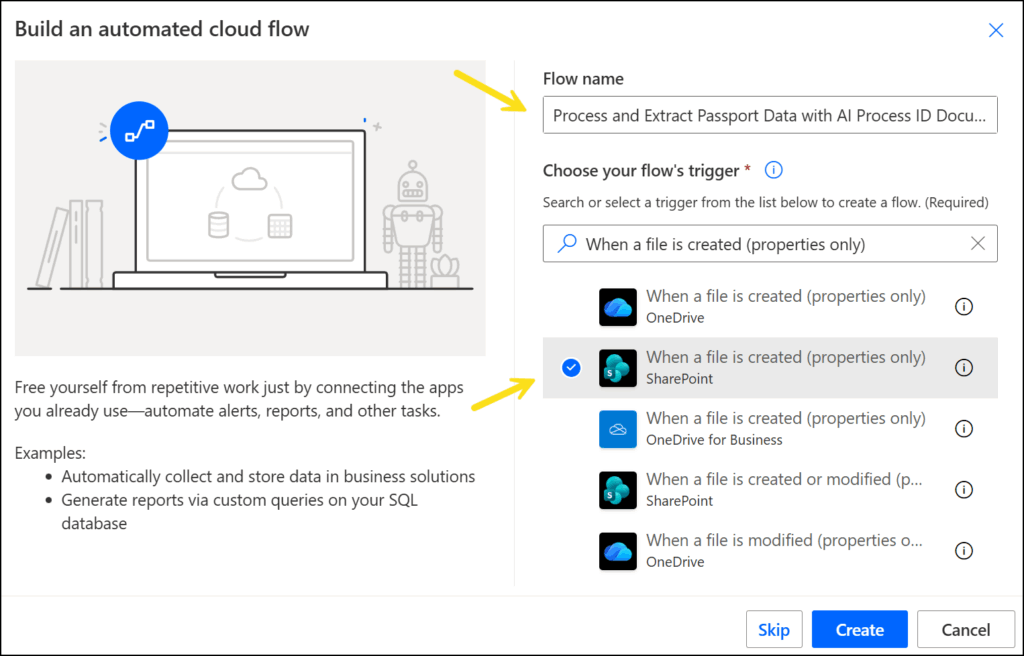The height and width of the screenshot is (656, 1024).
Task: Clear the trigger search box with X
Action: coord(978,243)
